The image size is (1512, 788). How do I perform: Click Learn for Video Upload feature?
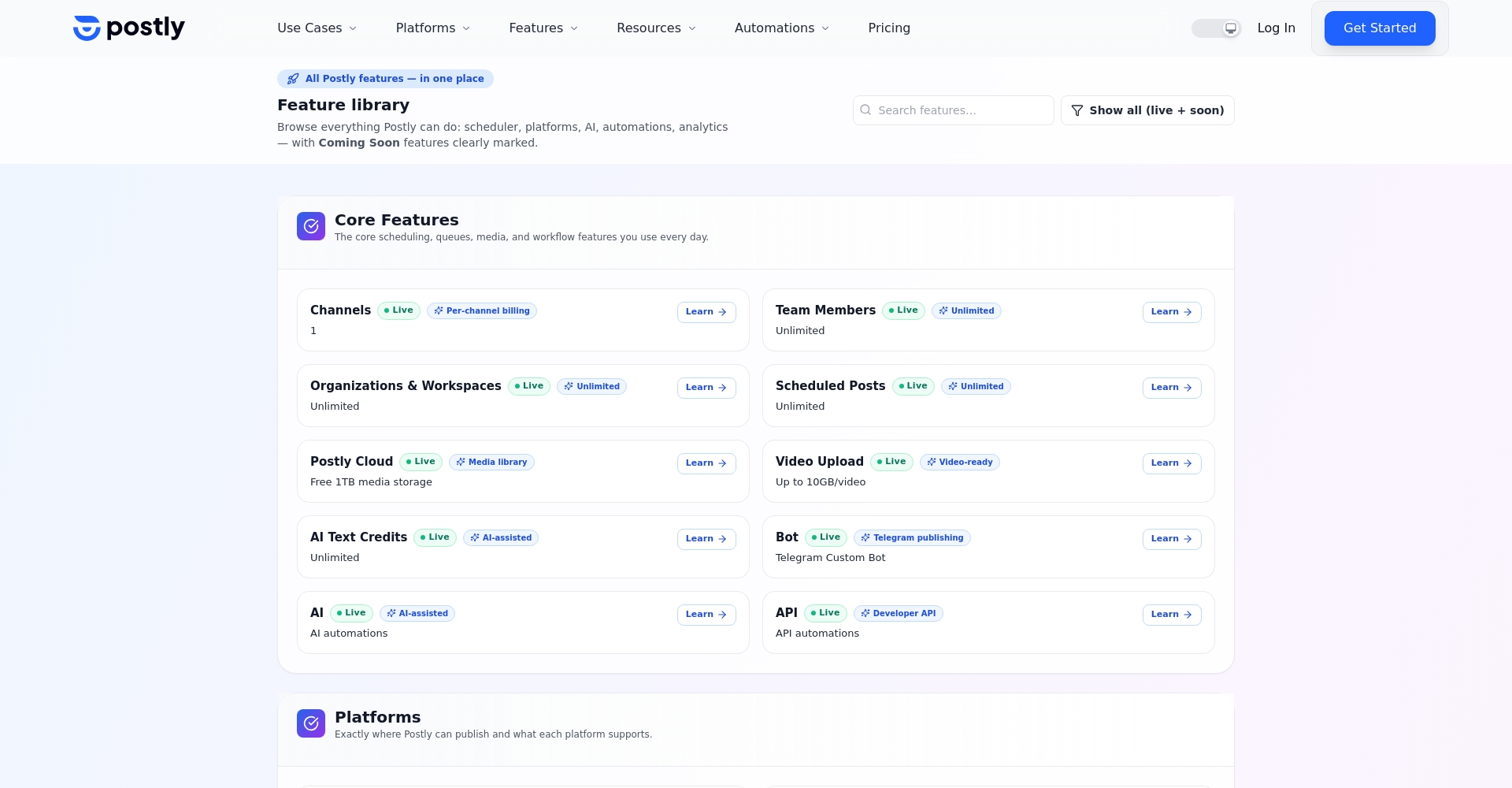point(1172,463)
